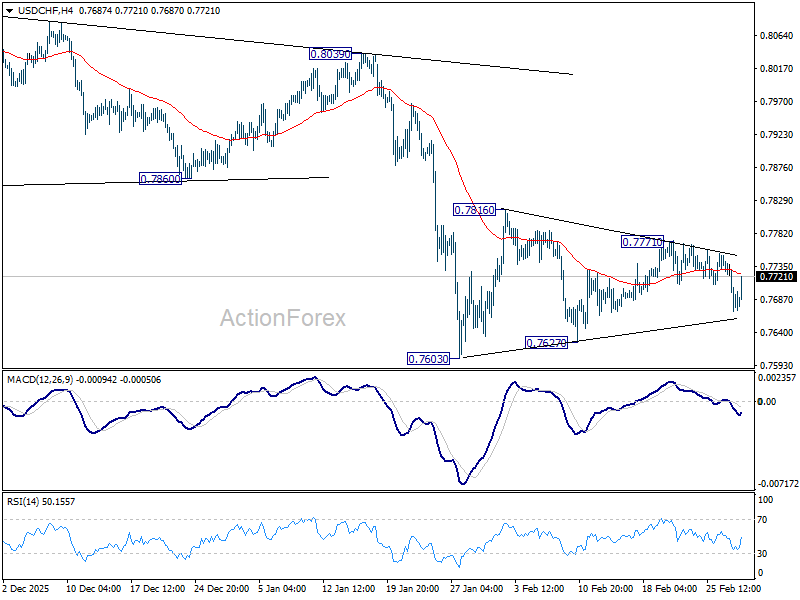This screenshot has width=800, height=600.
Task: Select the current price tag 0.77210
Action: (777, 277)
